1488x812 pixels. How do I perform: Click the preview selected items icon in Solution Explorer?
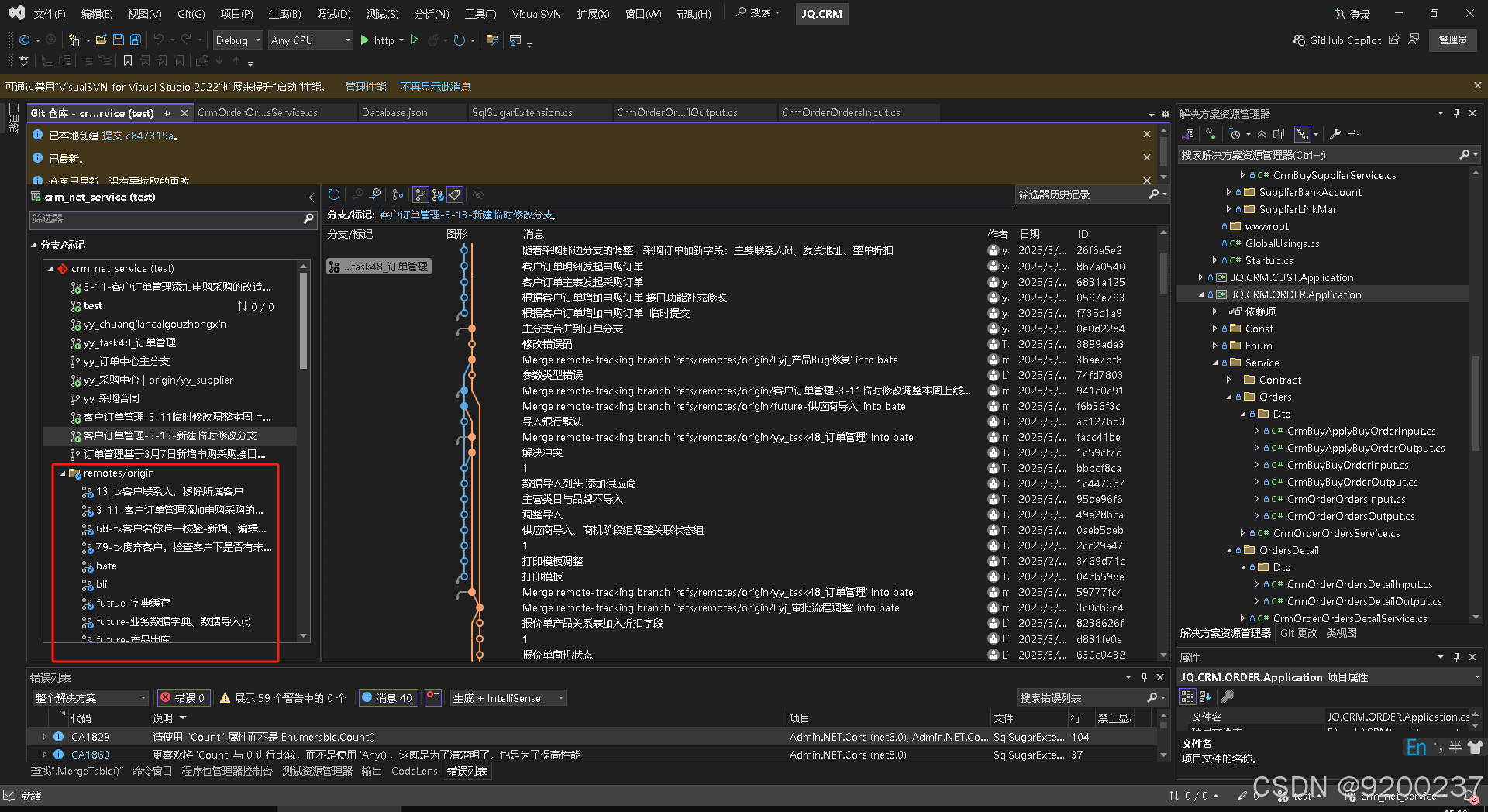pyautogui.click(x=1352, y=134)
